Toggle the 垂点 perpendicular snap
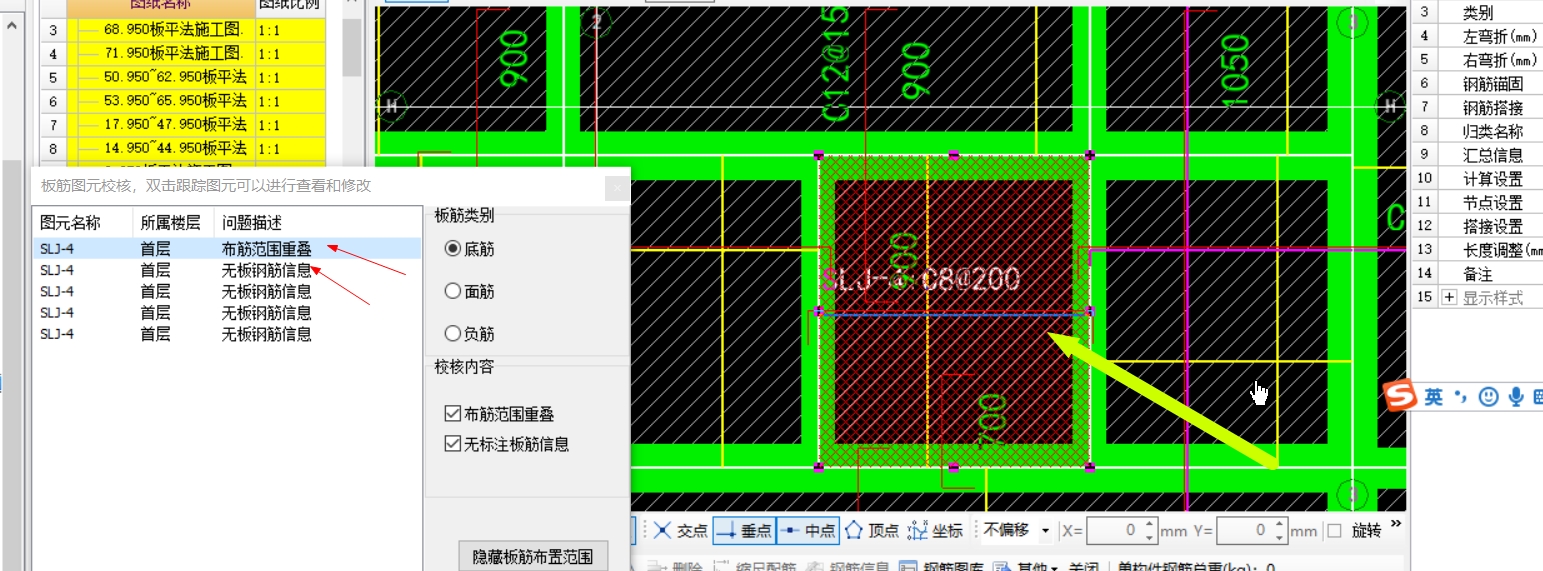The height and width of the screenshot is (571, 1543). [x=743, y=531]
